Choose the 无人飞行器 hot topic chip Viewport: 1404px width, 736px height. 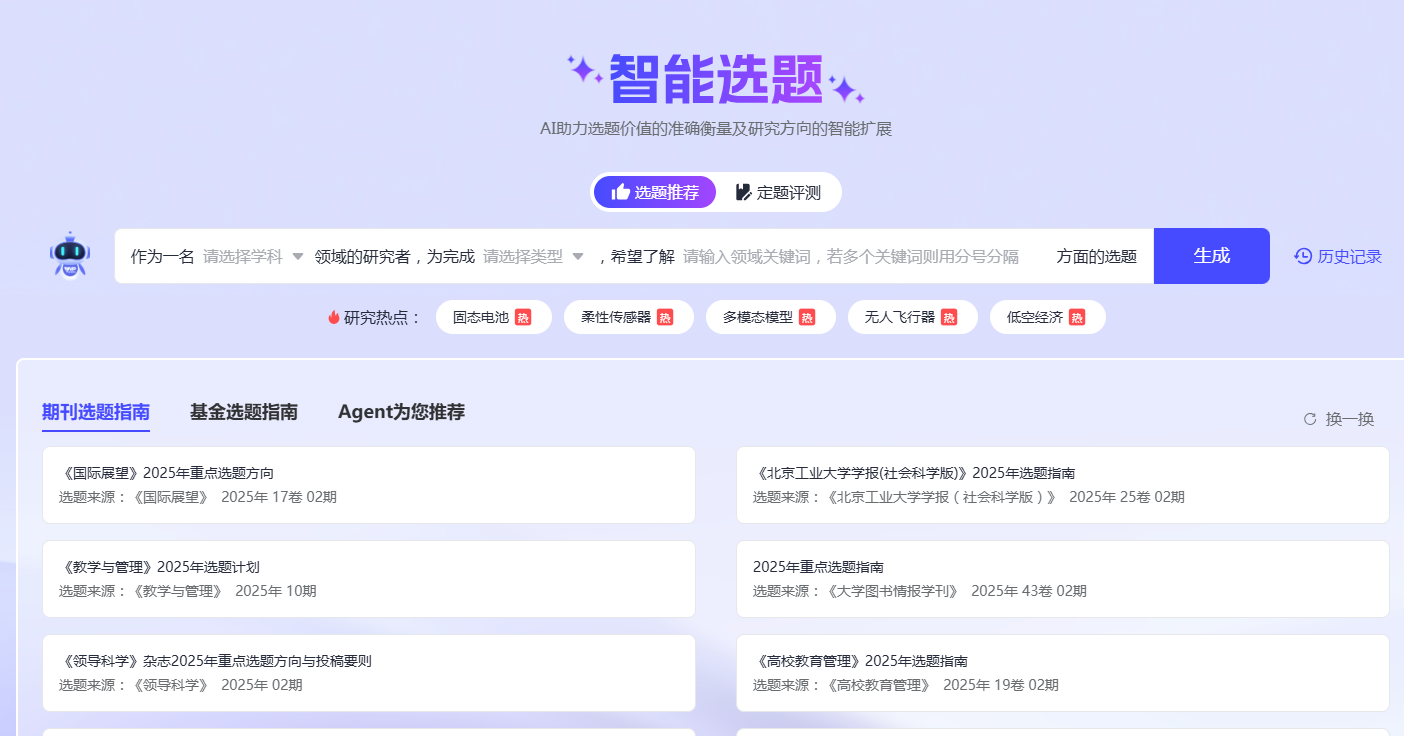pyautogui.click(x=912, y=317)
